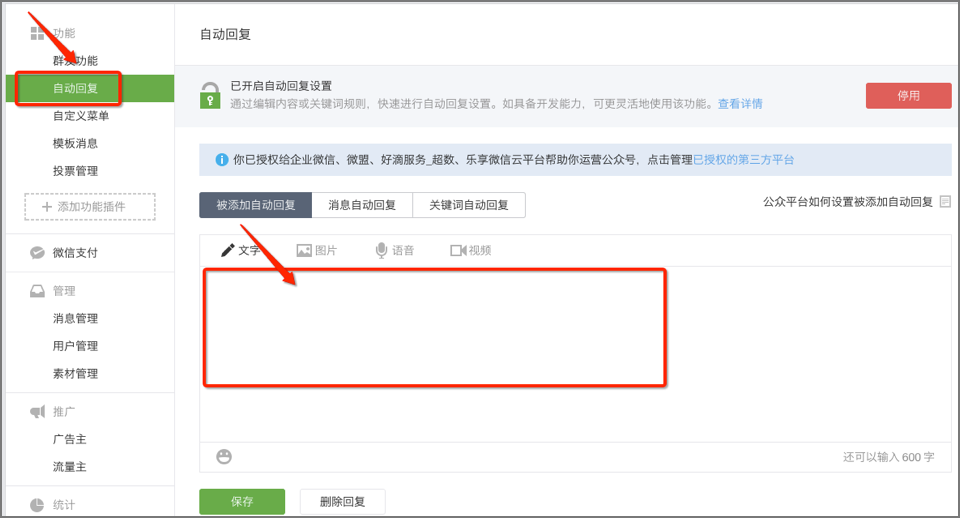Select the 语音 microphone icon

(x=381, y=250)
